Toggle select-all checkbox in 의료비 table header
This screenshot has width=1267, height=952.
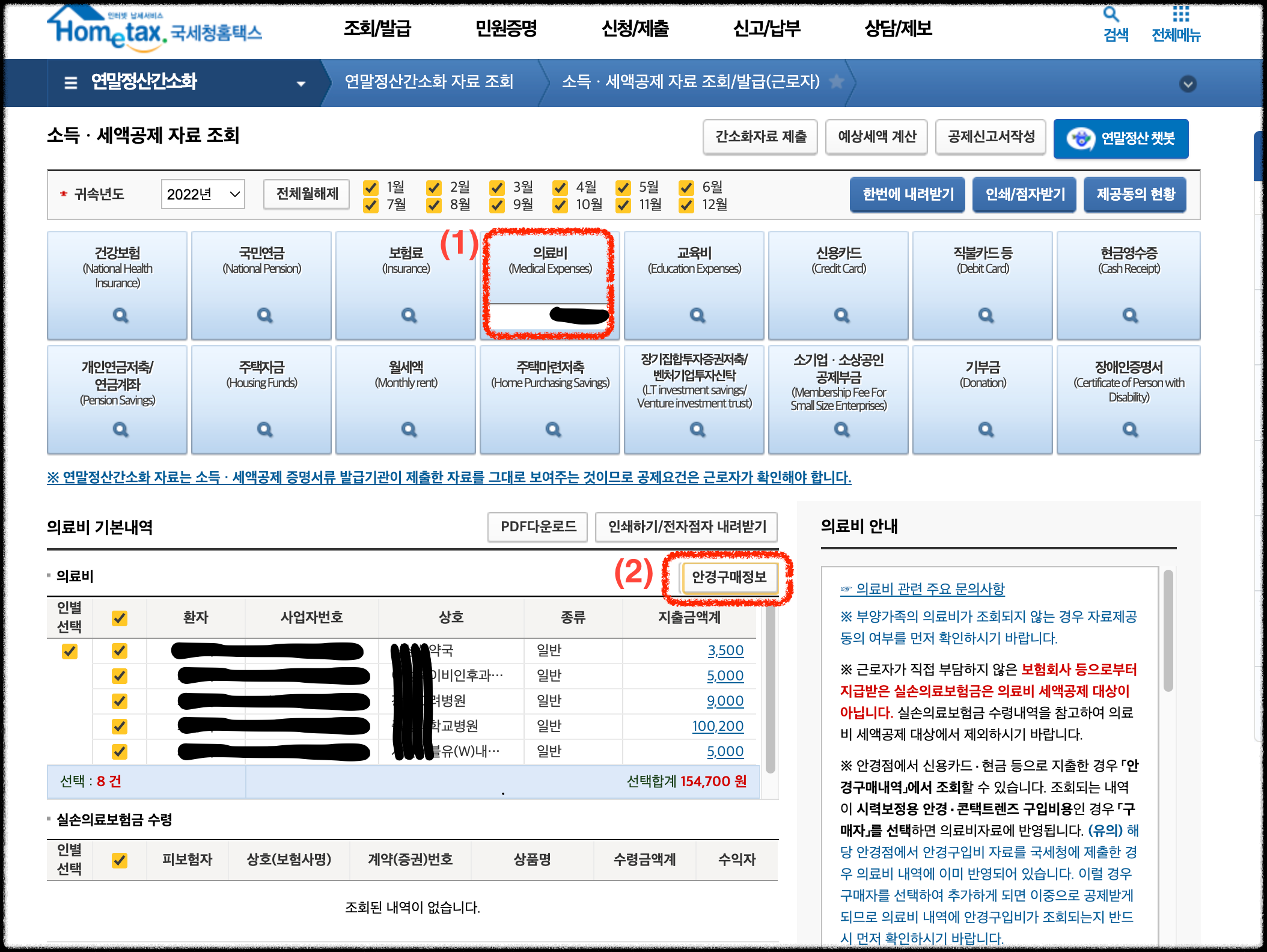click(x=120, y=618)
